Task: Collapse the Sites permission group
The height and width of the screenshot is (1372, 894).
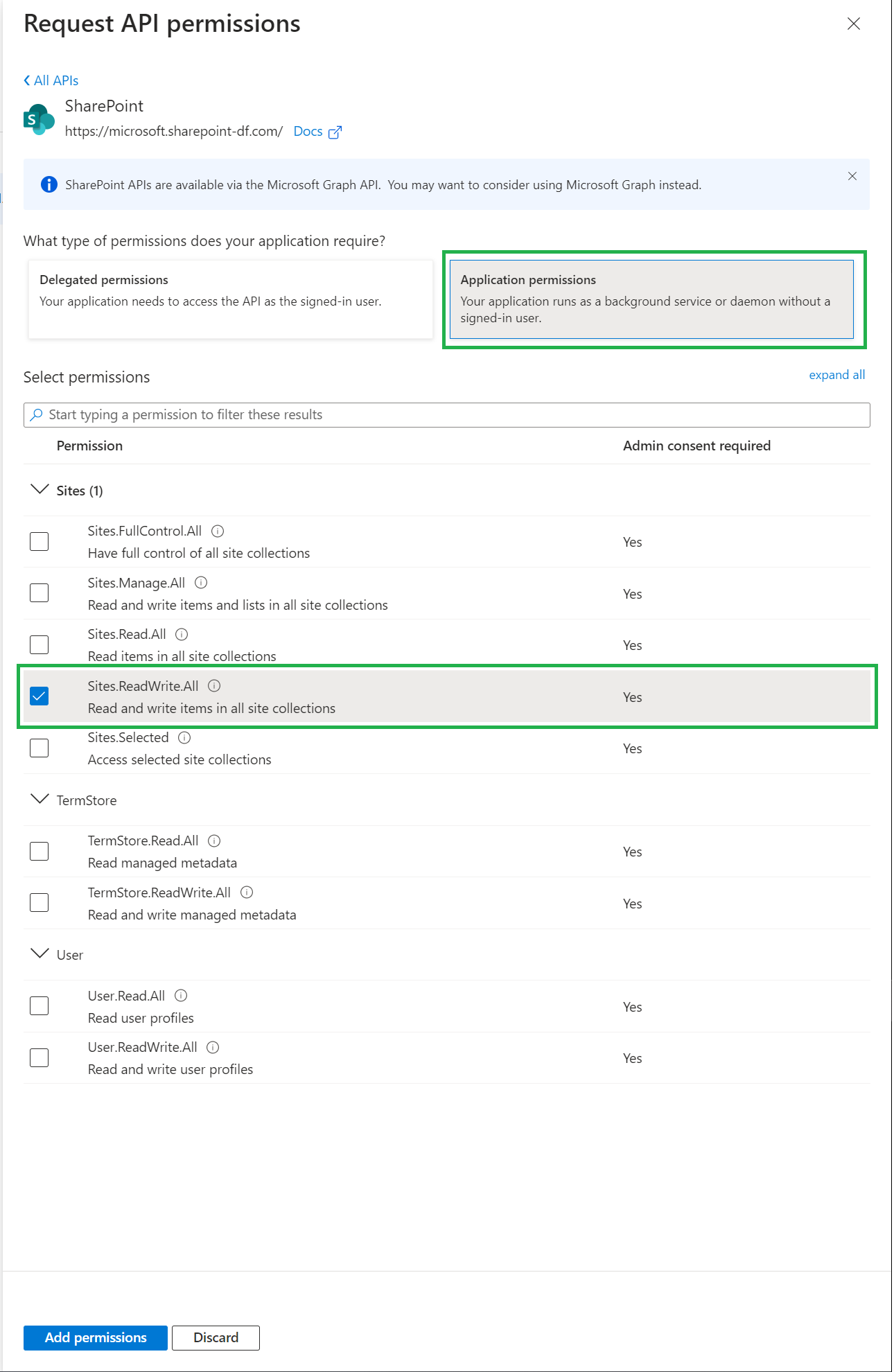Action: point(40,490)
